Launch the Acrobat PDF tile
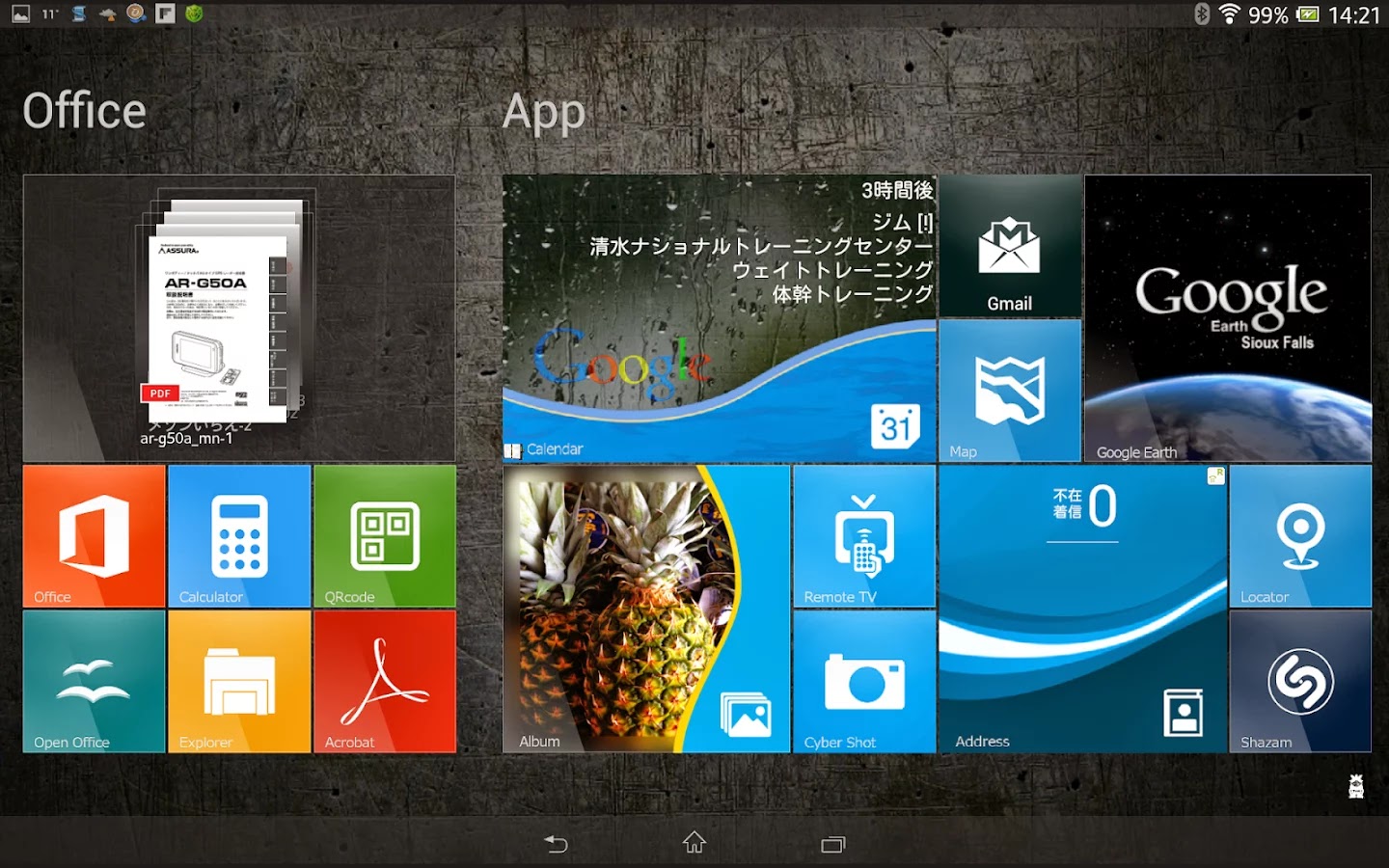This screenshot has width=1389, height=868. click(385, 681)
